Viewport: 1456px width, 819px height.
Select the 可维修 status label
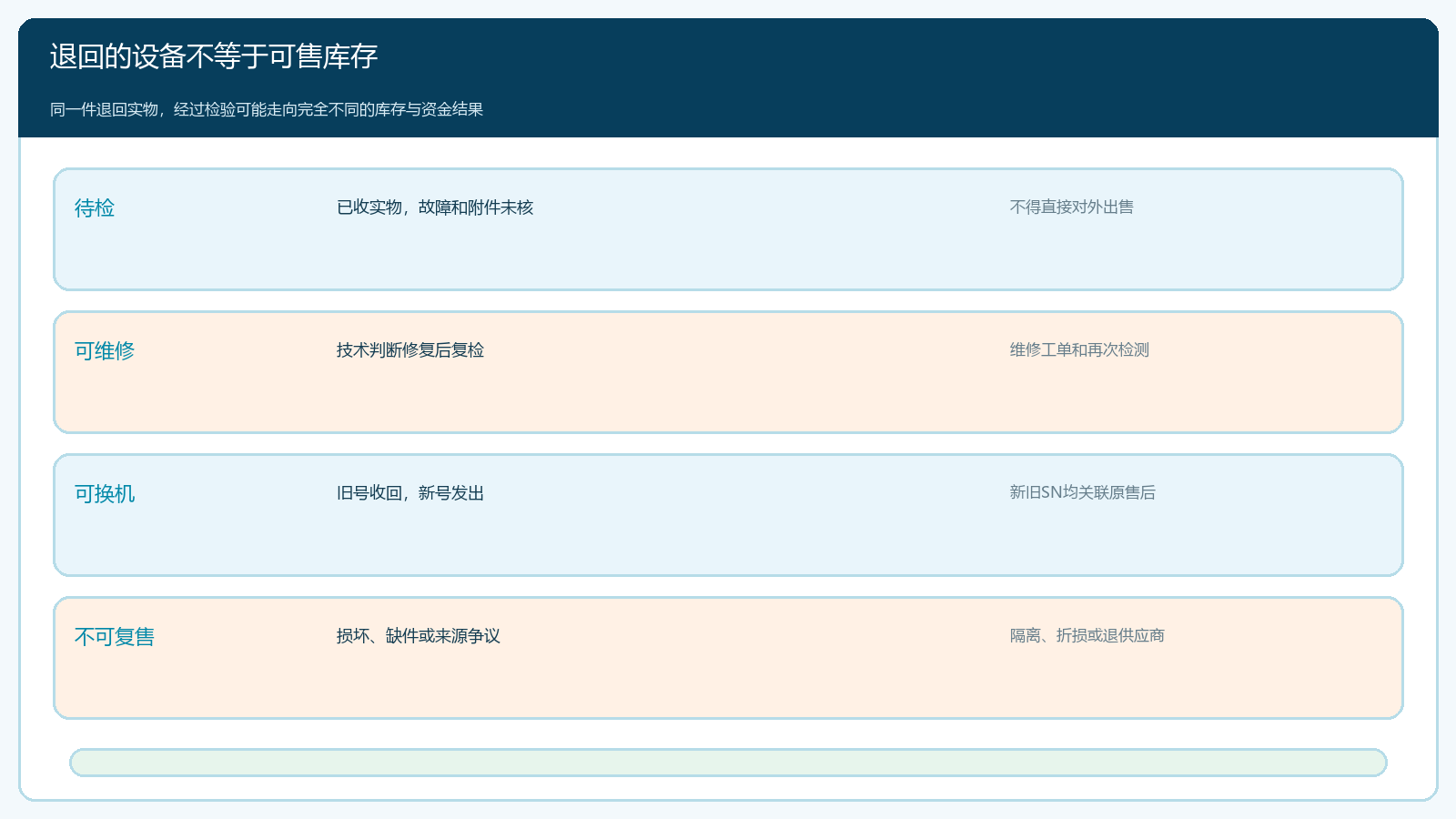tap(105, 350)
